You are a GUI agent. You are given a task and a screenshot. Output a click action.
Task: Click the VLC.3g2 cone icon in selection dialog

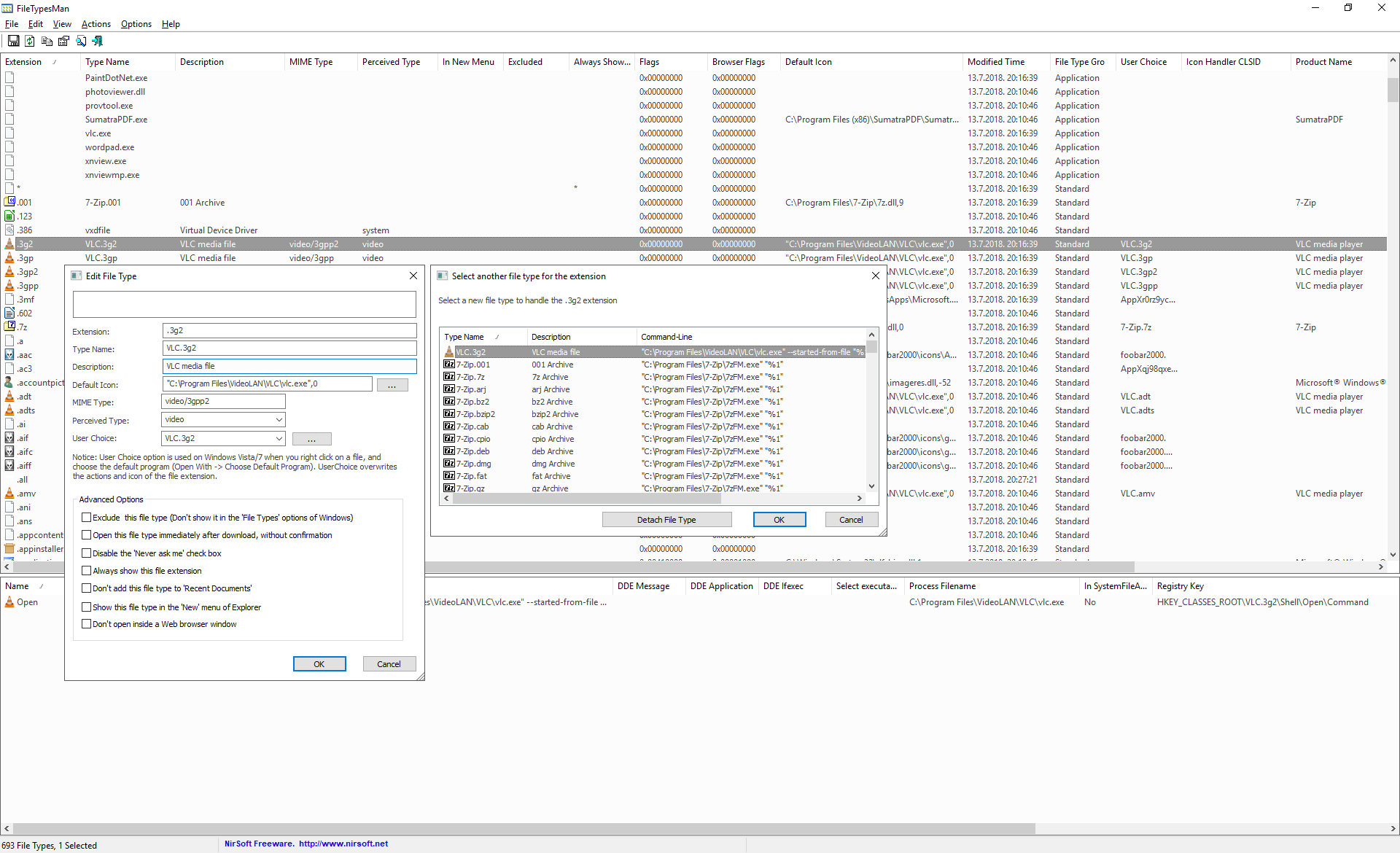click(449, 352)
